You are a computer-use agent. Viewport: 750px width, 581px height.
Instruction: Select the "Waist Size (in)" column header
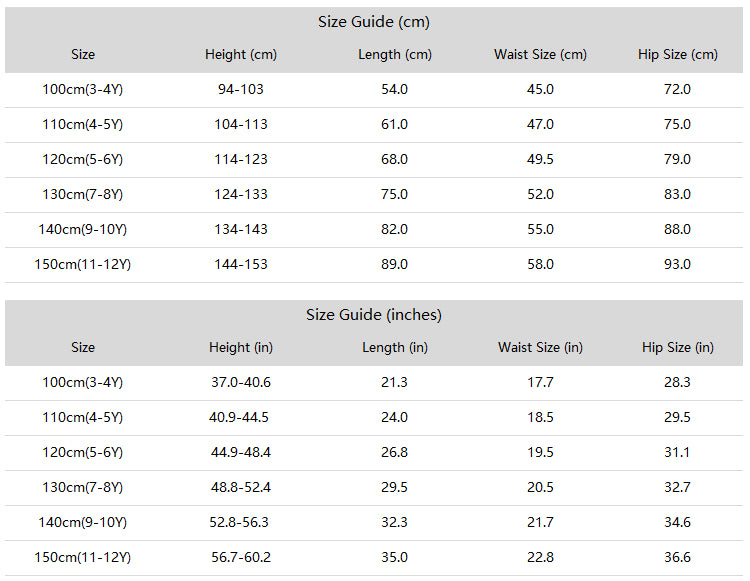(540, 347)
